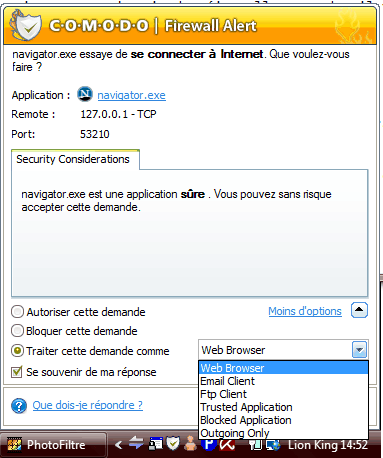Click the red K antivirus tray icon
Image resolution: width=383 pixels, height=458 pixels.
coord(227,445)
